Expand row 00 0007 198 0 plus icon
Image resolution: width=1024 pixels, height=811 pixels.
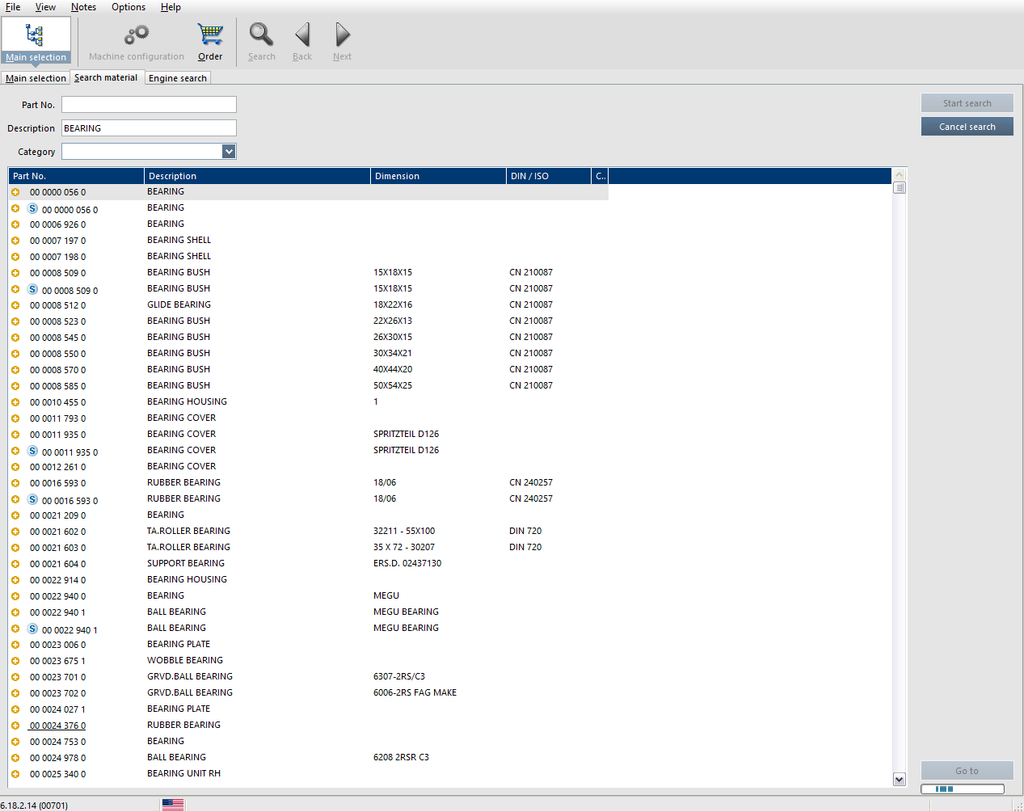click(16, 257)
